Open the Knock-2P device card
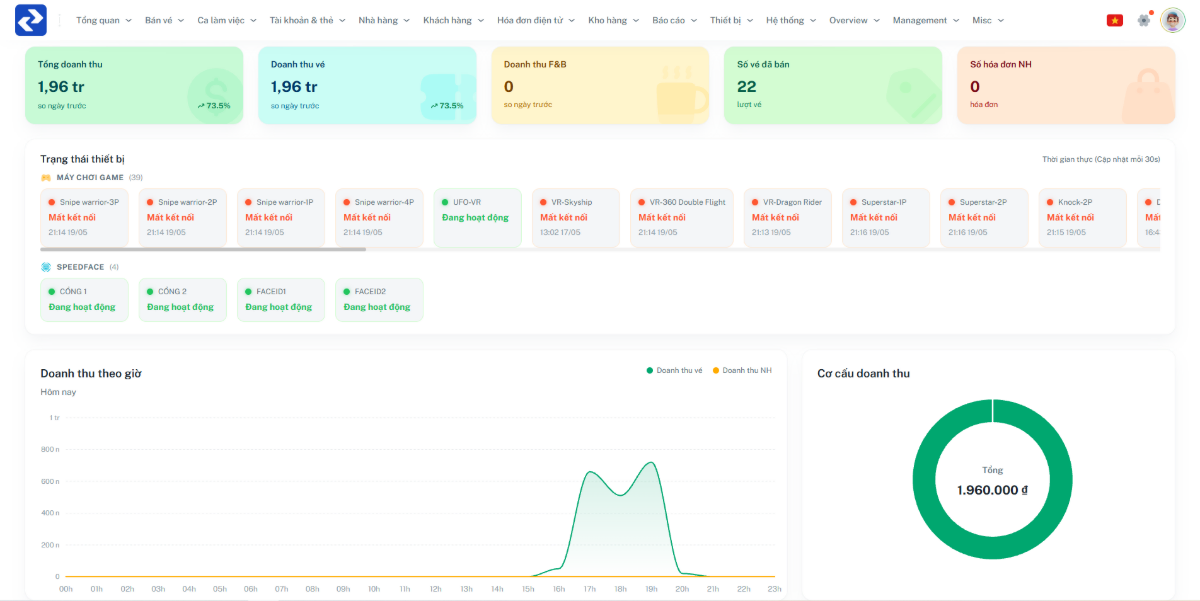 1083,217
